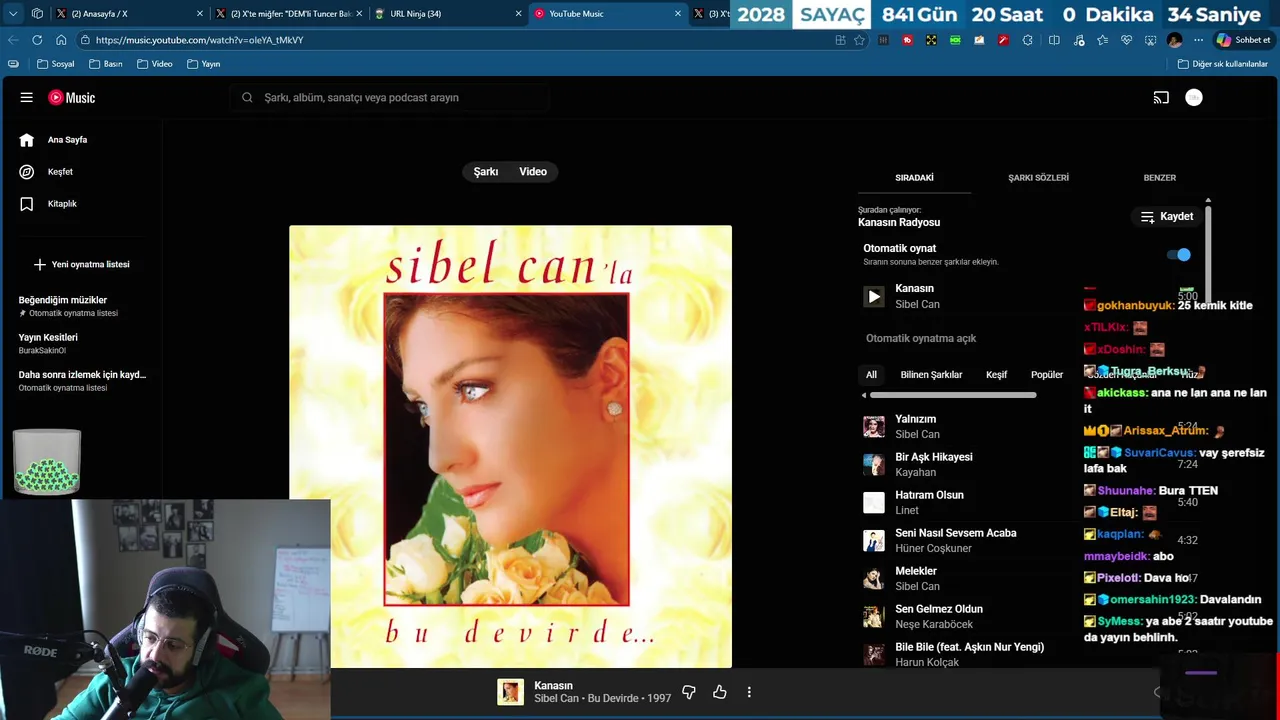This screenshot has width=1280, height=720.
Task: Open the ŞARKI SÖZLERİ tab
Action: pyautogui.click(x=1038, y=178)
